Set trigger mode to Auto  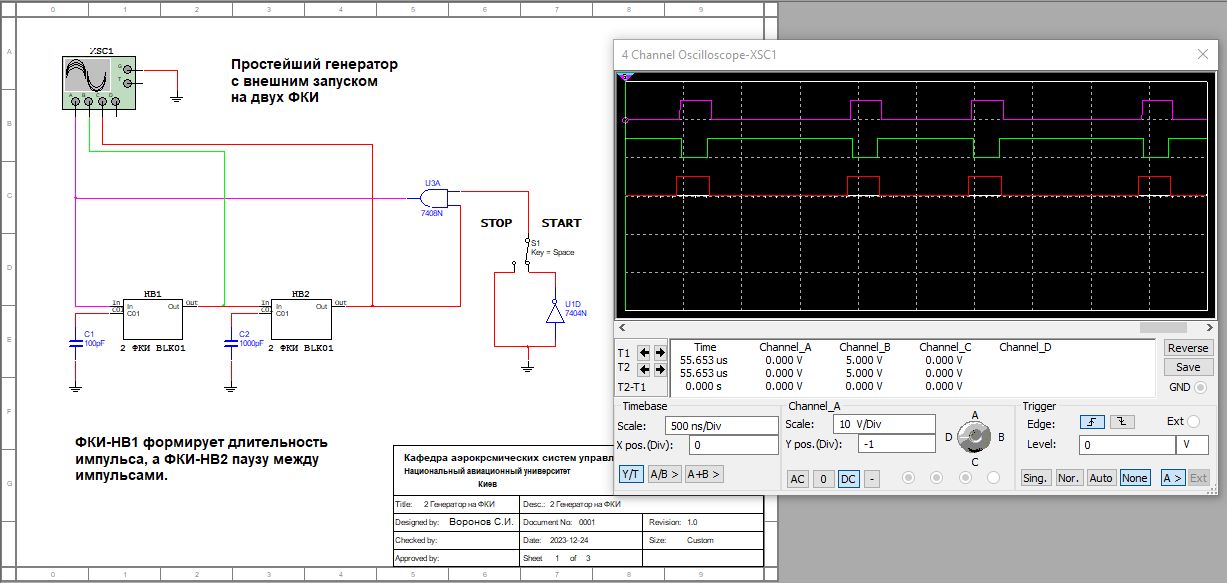pos(1101,478)
